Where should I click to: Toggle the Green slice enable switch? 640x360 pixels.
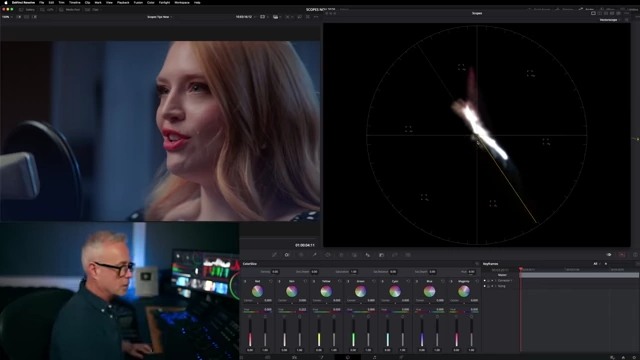click(x=348, y=281)
